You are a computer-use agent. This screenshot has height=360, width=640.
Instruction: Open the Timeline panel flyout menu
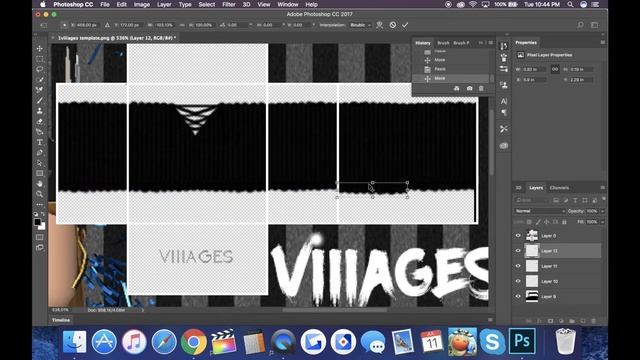(x=490, y=320)
